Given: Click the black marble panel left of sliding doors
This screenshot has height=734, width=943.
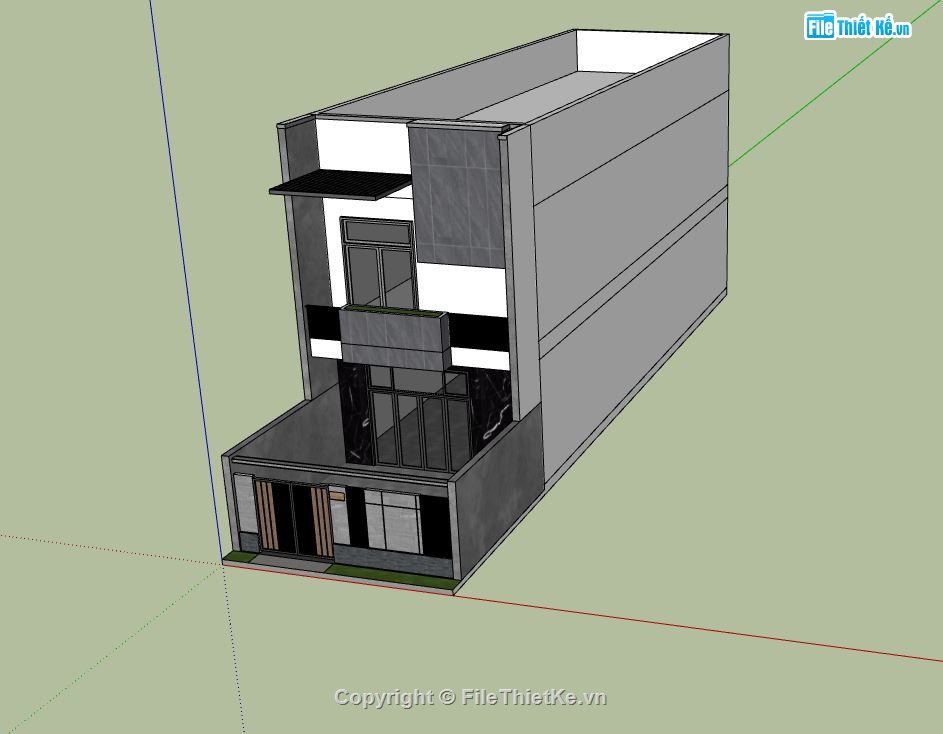Looking at the screenshot, I should point(355,415).
